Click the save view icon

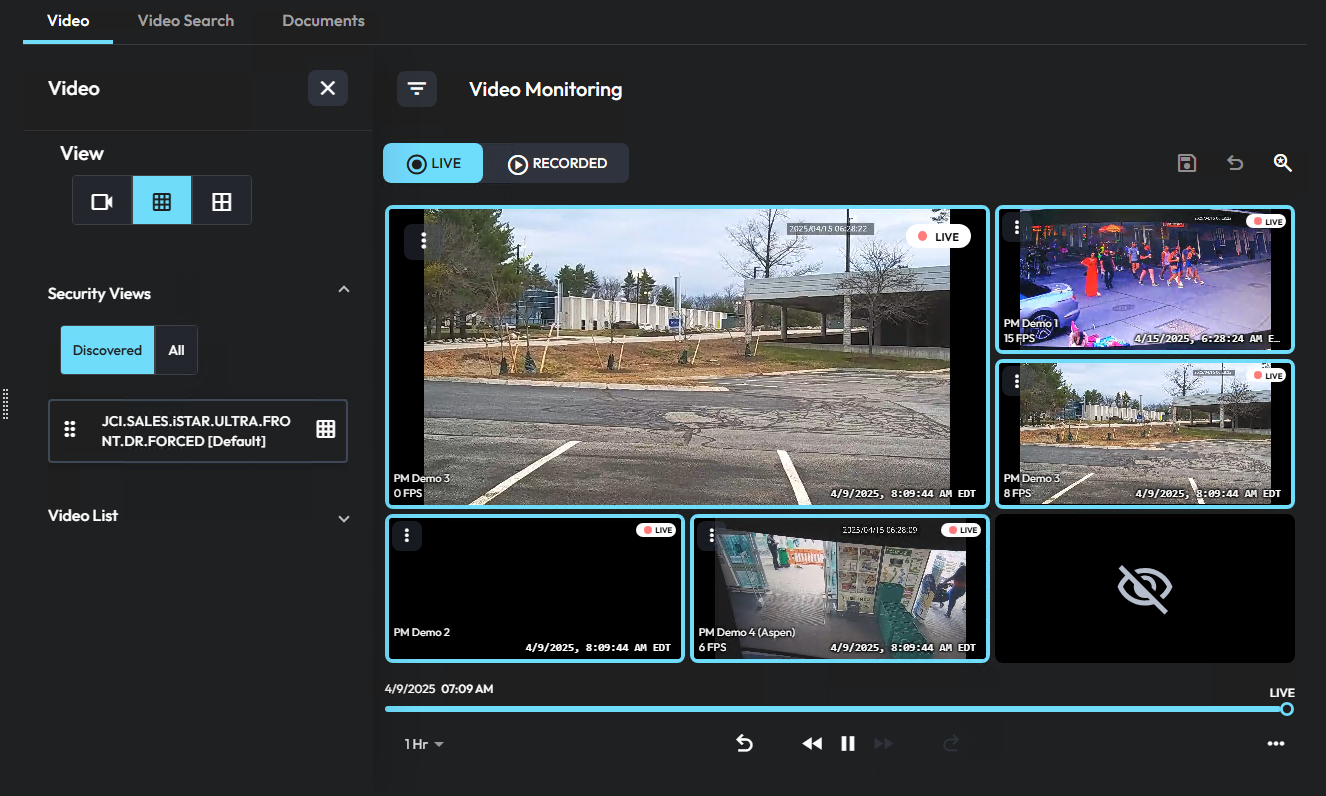pos(1187,162)
